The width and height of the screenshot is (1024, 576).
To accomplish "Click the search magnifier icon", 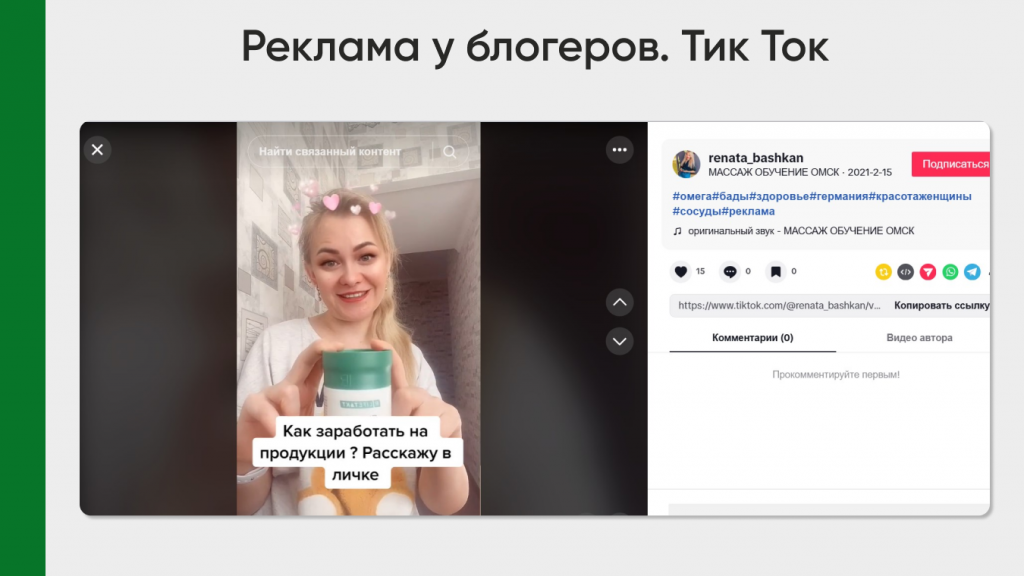I will [450, 152].
